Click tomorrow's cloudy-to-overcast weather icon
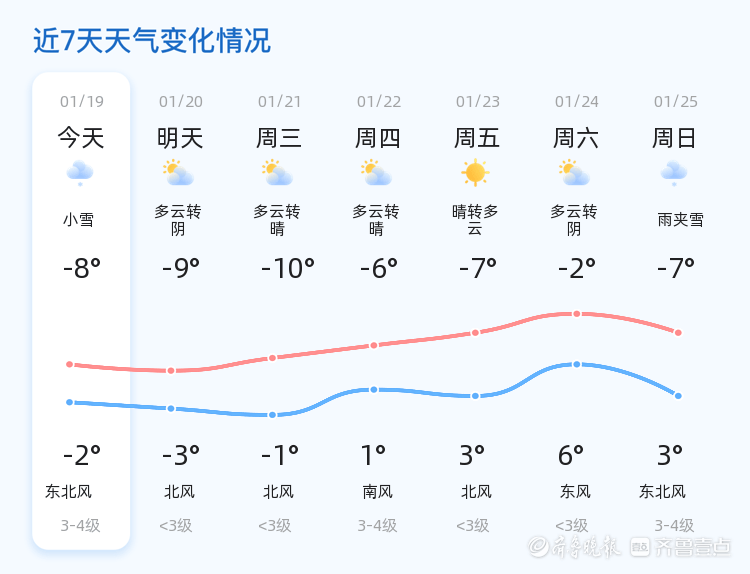The height and width of the screenshot is (574, 750). point(178,173)
